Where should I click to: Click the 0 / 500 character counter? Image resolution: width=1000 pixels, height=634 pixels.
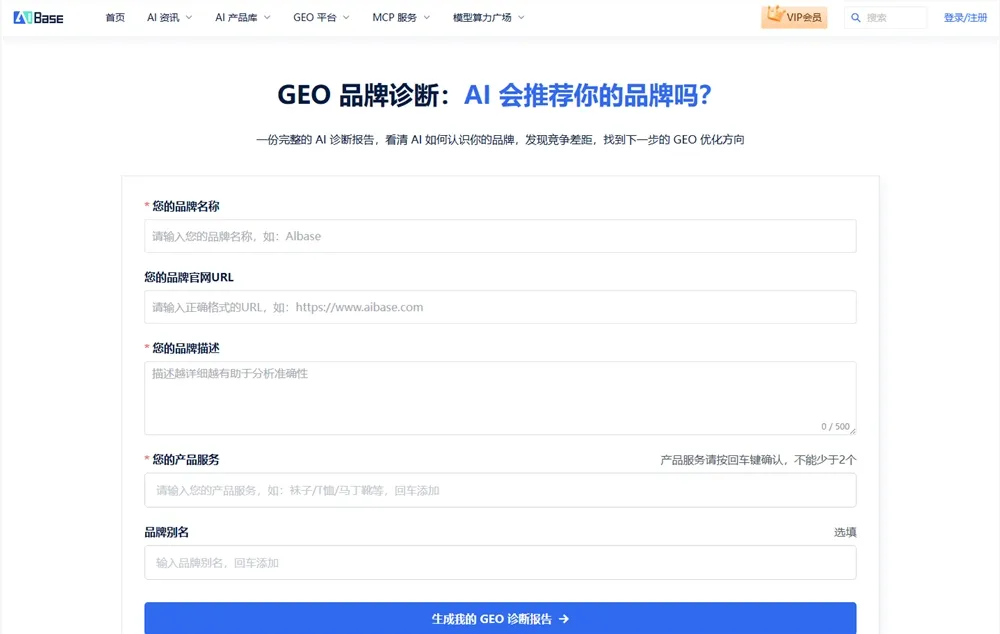point(835,426)
